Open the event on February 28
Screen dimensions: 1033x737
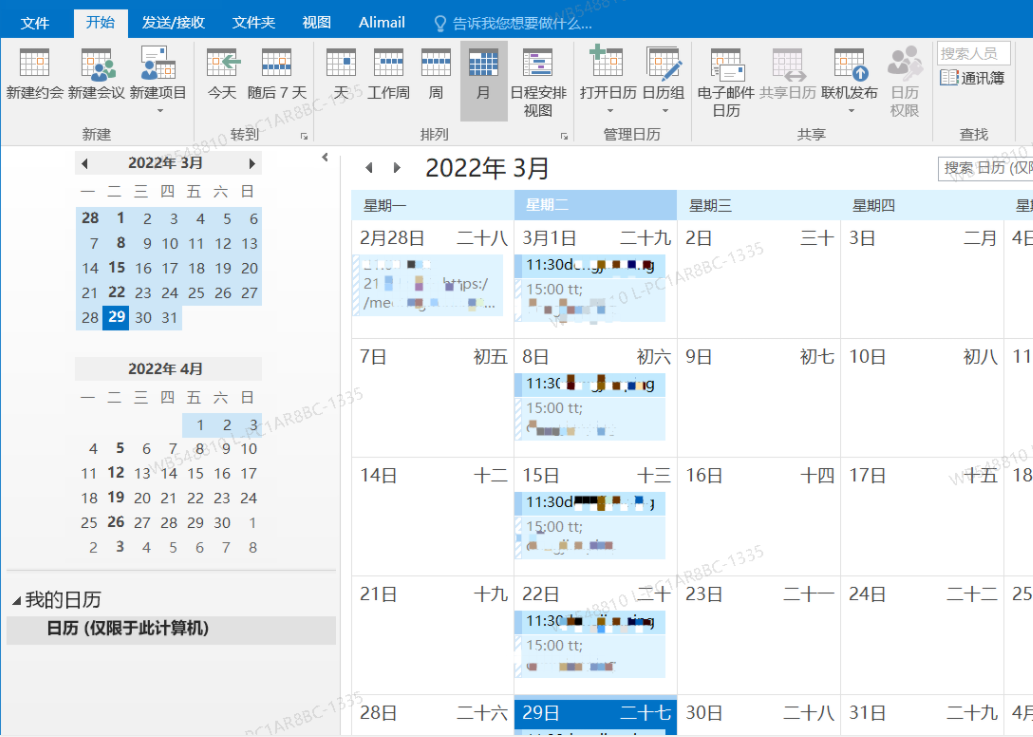click(x=428, y=285)
